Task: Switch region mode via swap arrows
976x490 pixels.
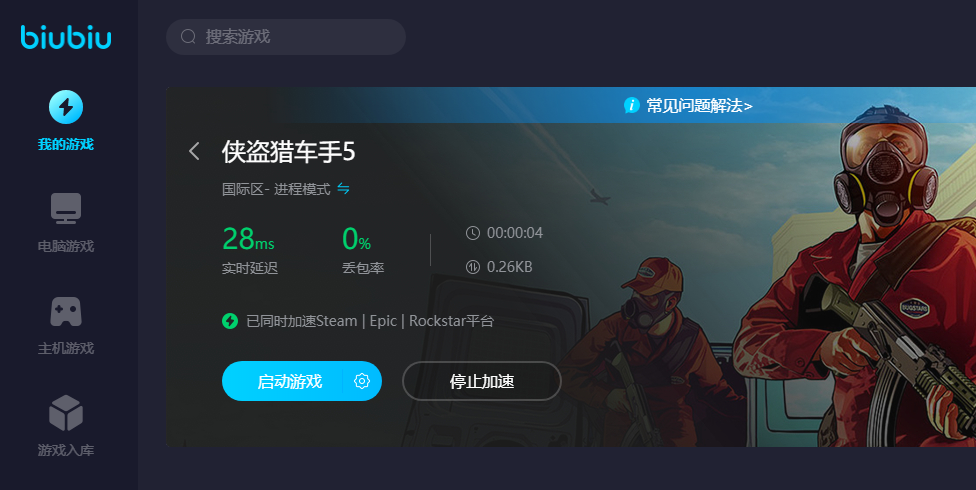Action: (343, 188)
